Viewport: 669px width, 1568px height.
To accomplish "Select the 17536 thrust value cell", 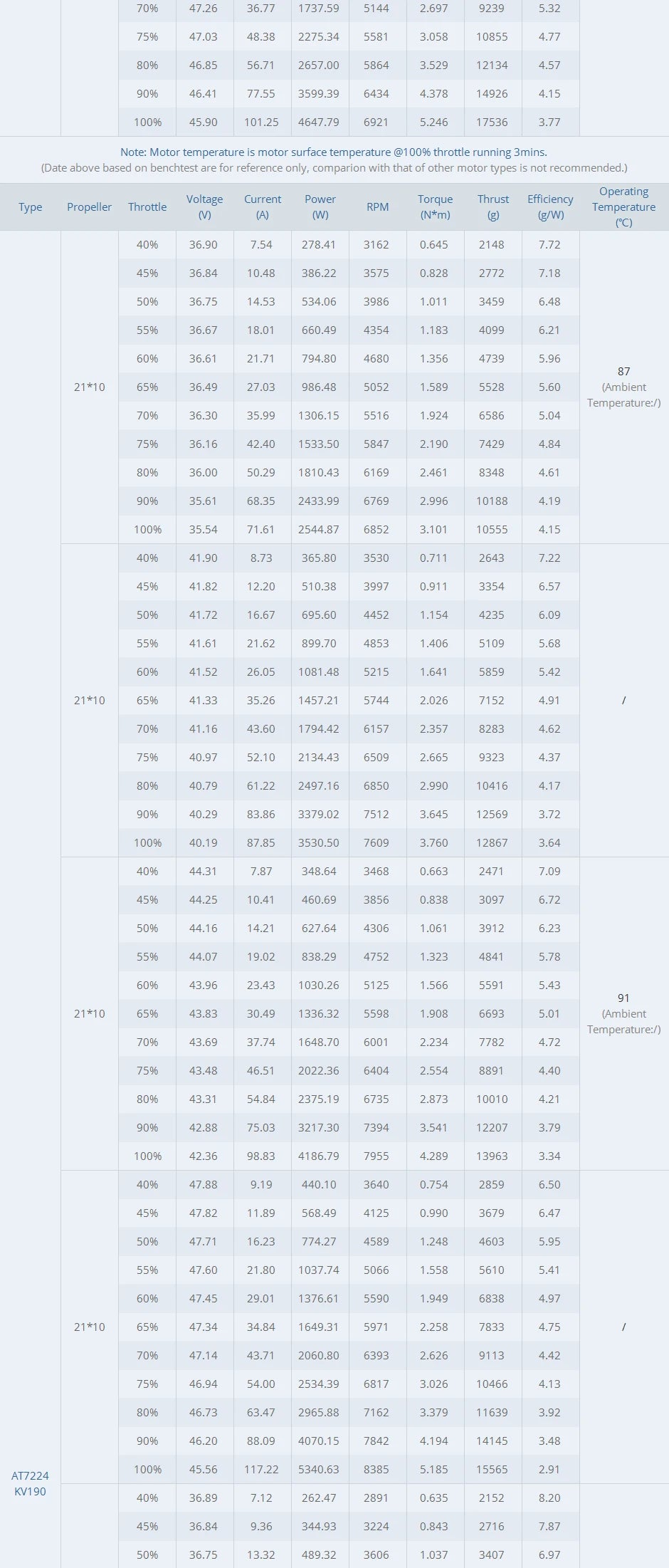I will (x=492, y=122).
